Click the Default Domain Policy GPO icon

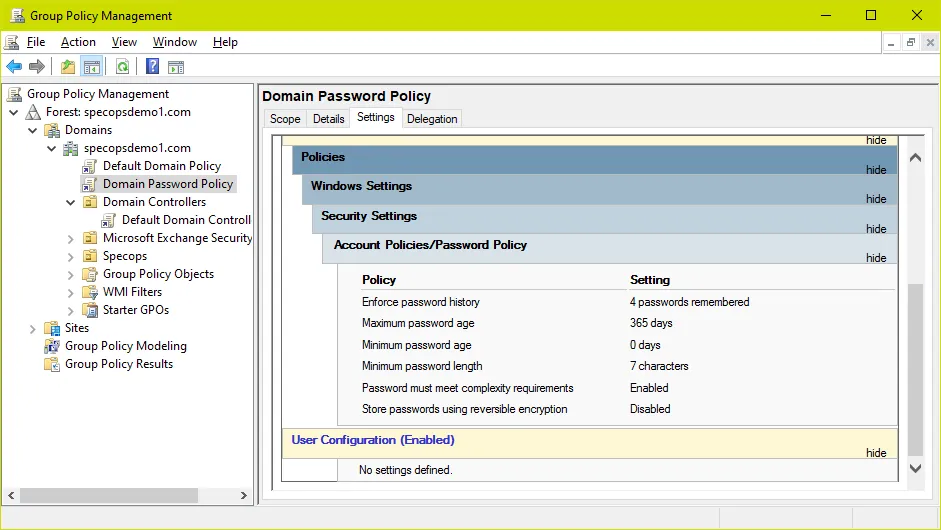coord(89,166)
